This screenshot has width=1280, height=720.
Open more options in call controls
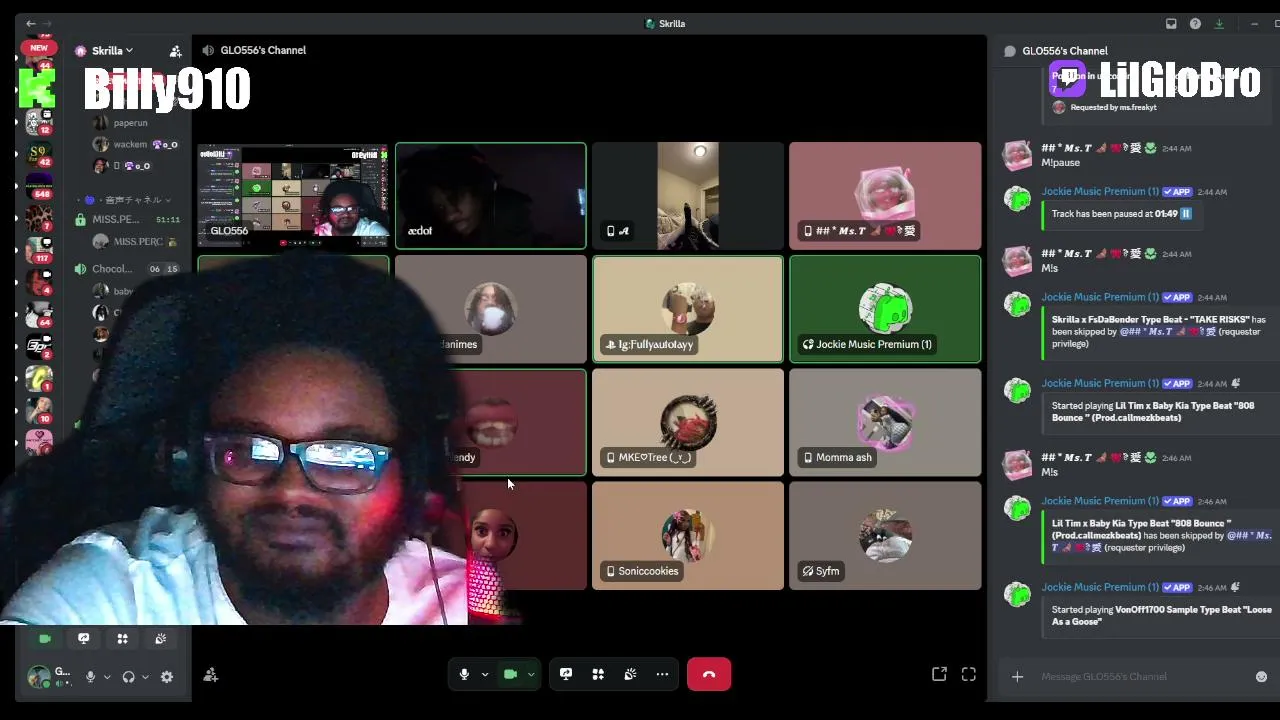(662, 674)
